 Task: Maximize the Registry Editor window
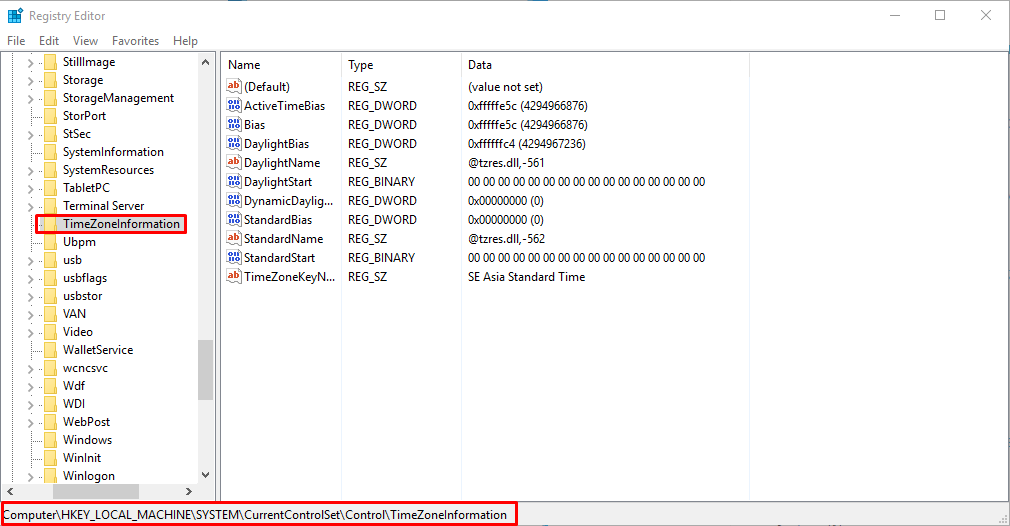point(940,15)
